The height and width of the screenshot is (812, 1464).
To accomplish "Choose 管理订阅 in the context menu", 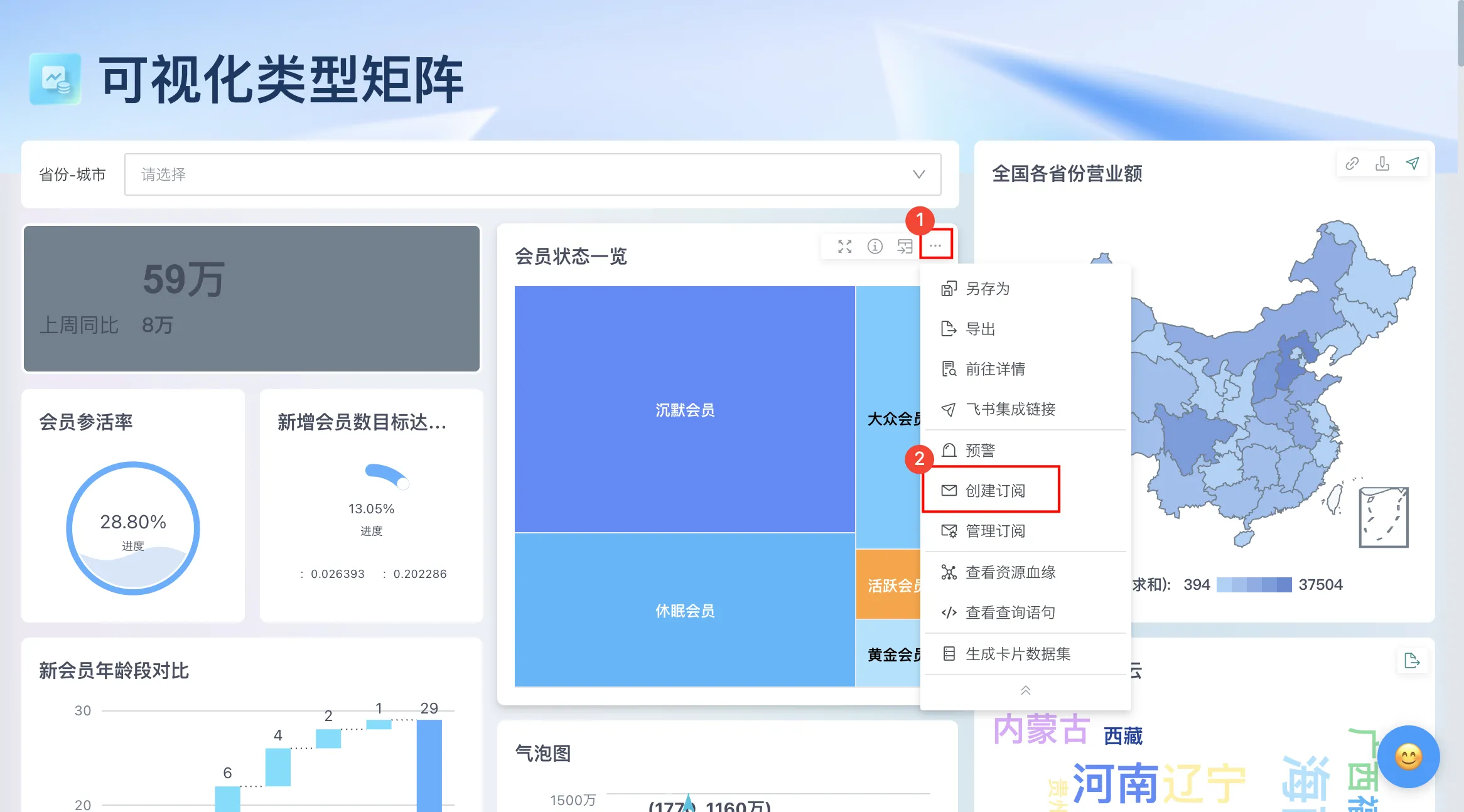I will (x=995, y=531).
